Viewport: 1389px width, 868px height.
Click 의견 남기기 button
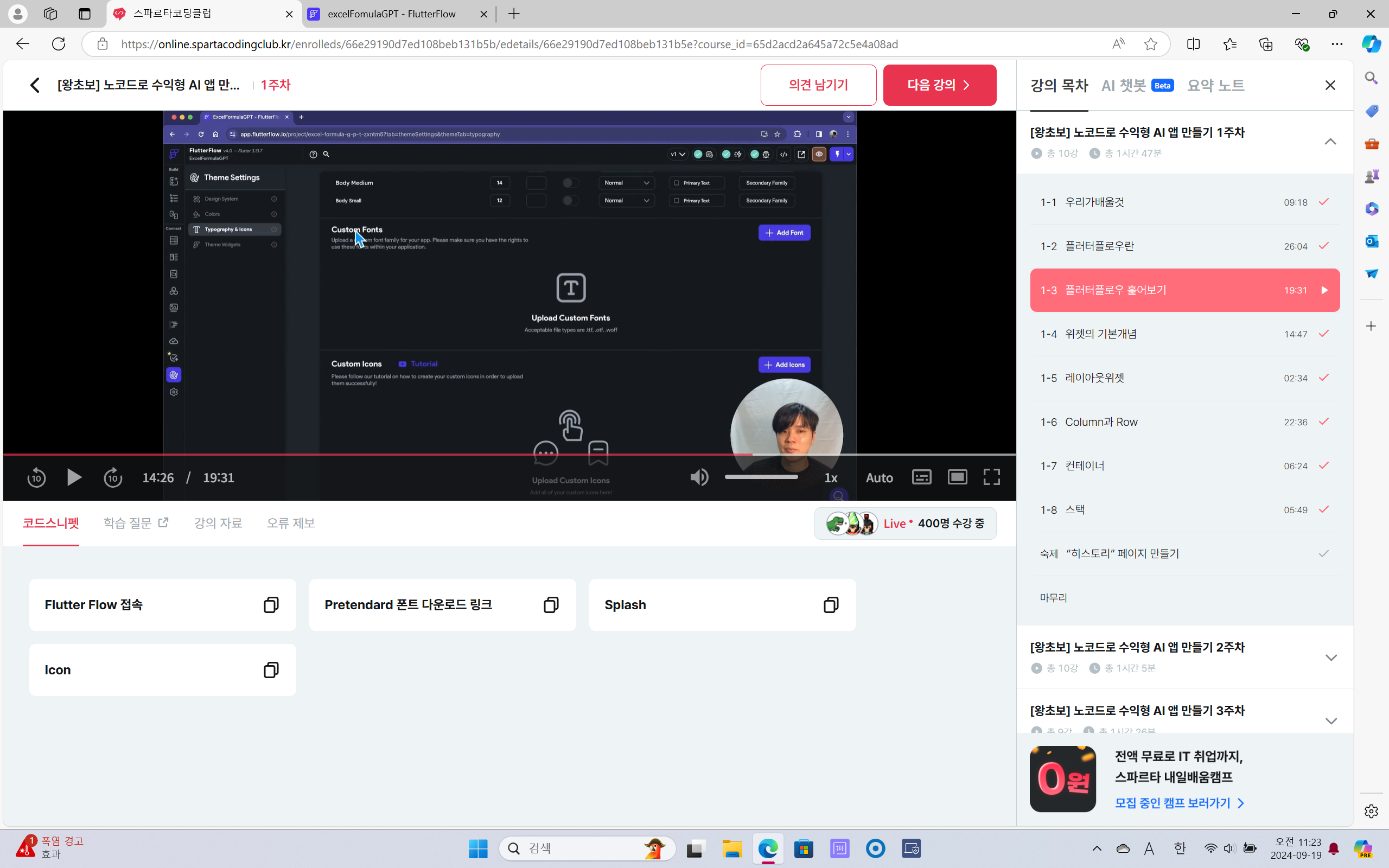coord(818,85)
